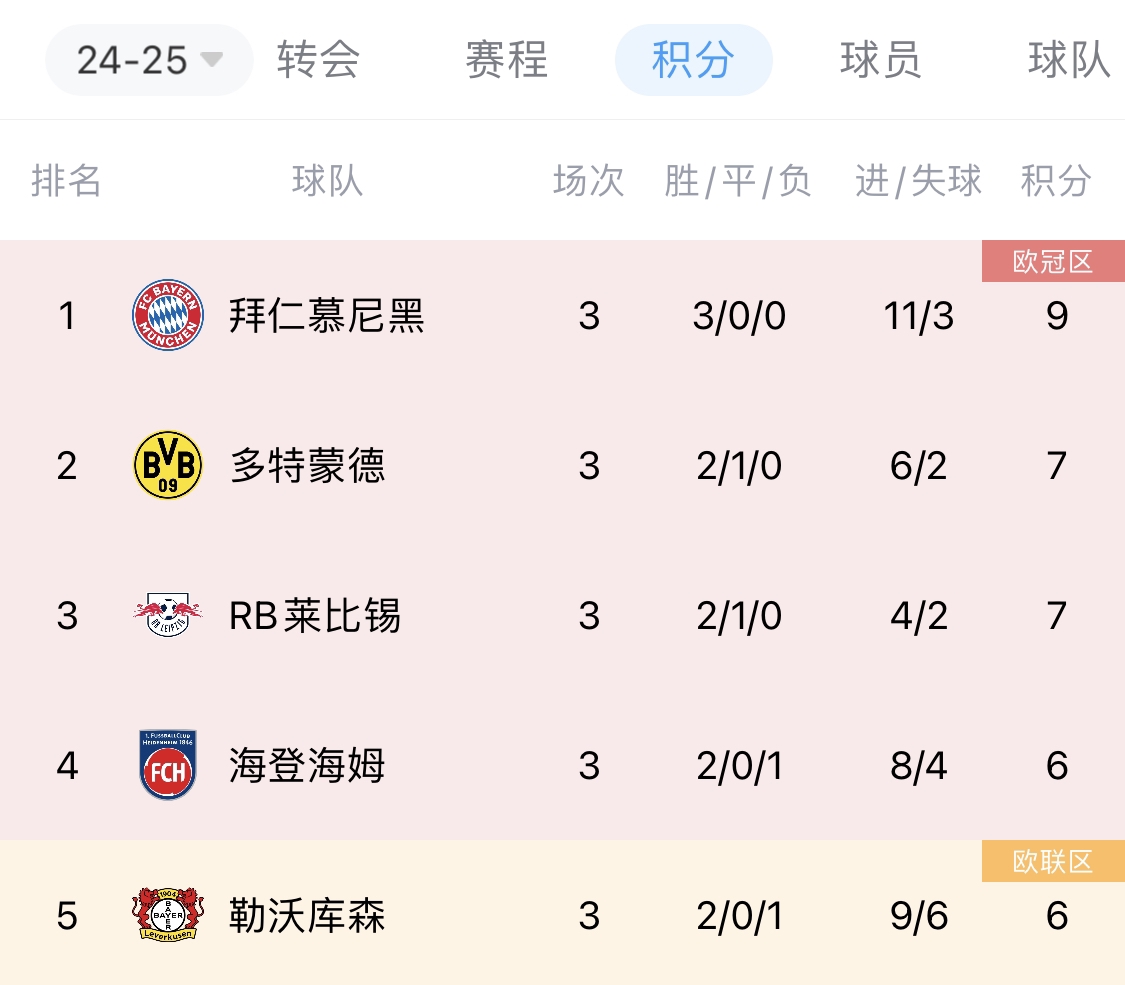Viewport: 1125px width, 985px height.
Task: Open team name 拜仁慕尼黑
Action: [327, 316]
